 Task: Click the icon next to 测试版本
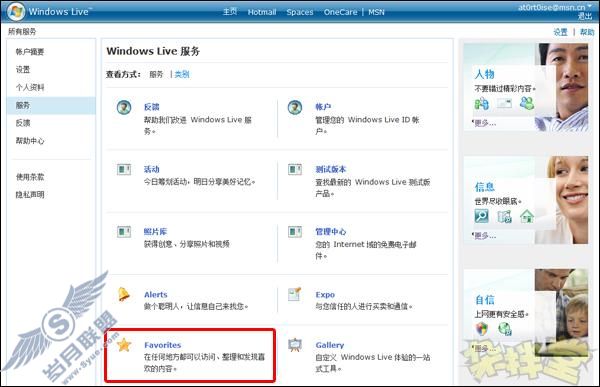coord(295,169)
